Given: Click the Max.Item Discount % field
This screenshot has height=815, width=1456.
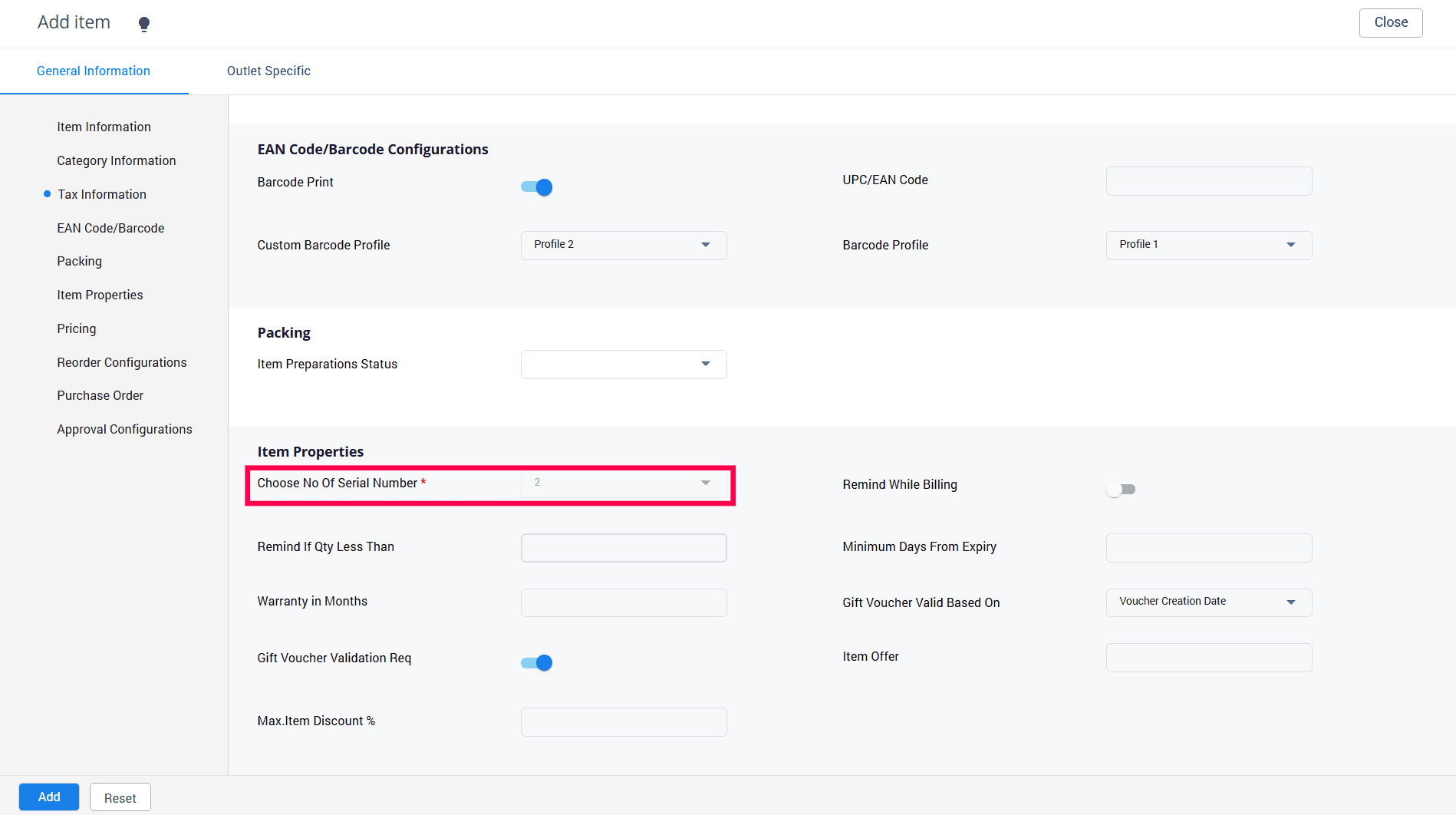Looking at the screenshot, I should point(623,722).
